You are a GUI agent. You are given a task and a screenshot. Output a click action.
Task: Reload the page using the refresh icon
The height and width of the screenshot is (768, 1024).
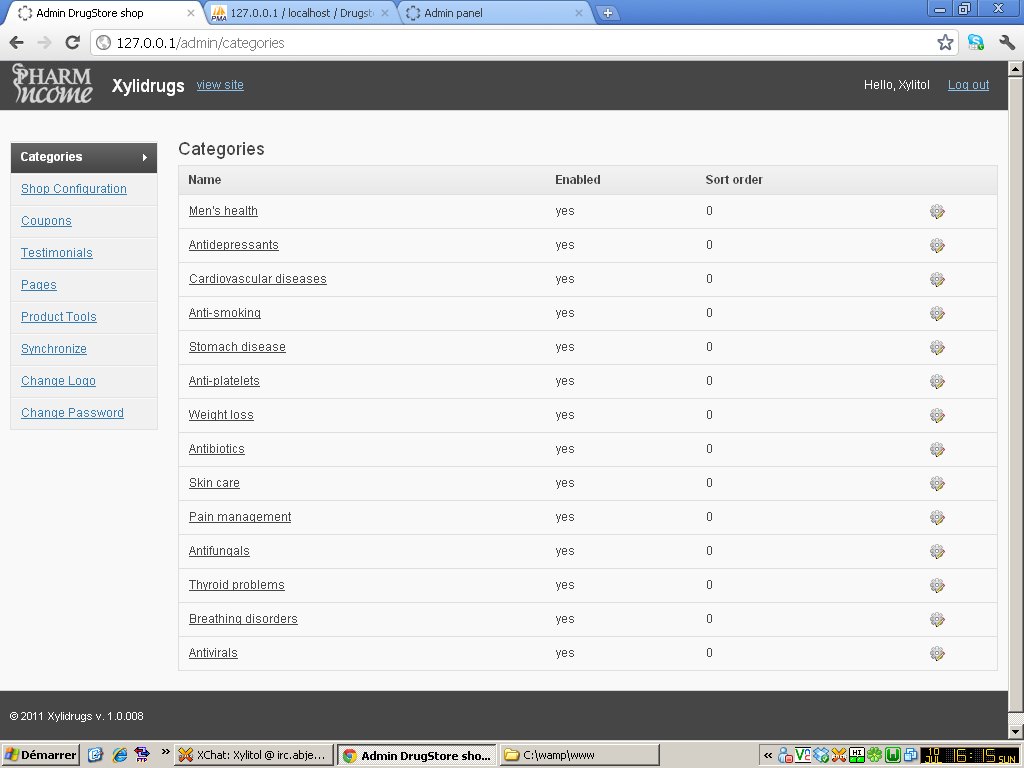tap(72, 43)
